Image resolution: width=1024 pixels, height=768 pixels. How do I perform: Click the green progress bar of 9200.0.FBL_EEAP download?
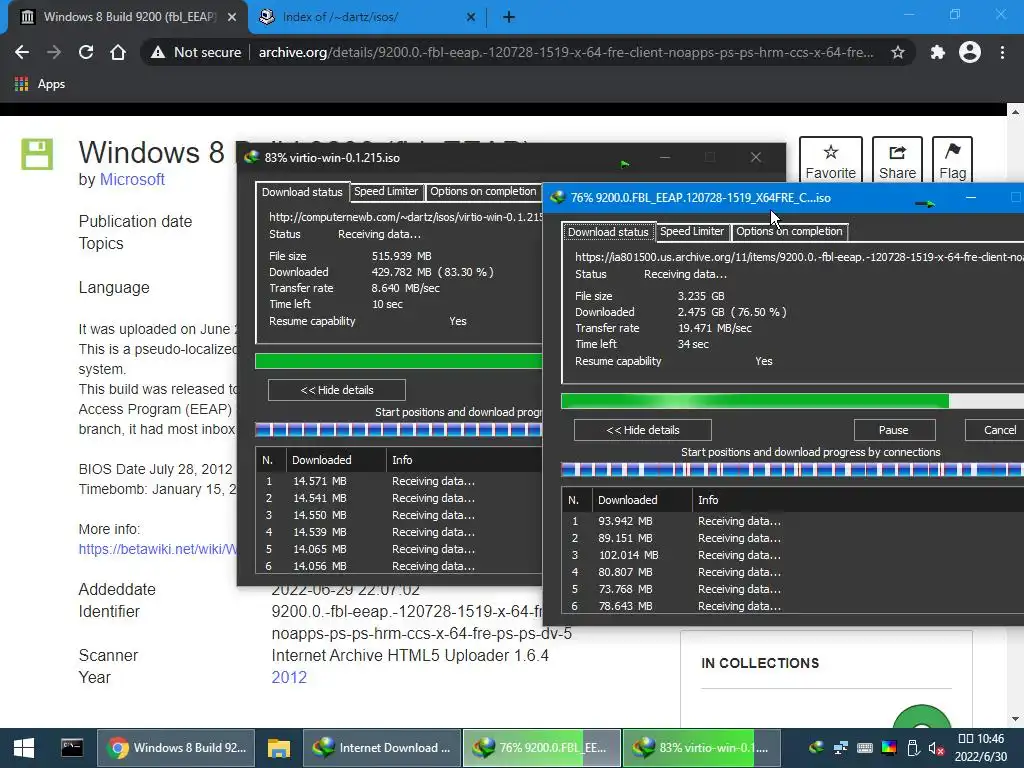pos(754,401)
